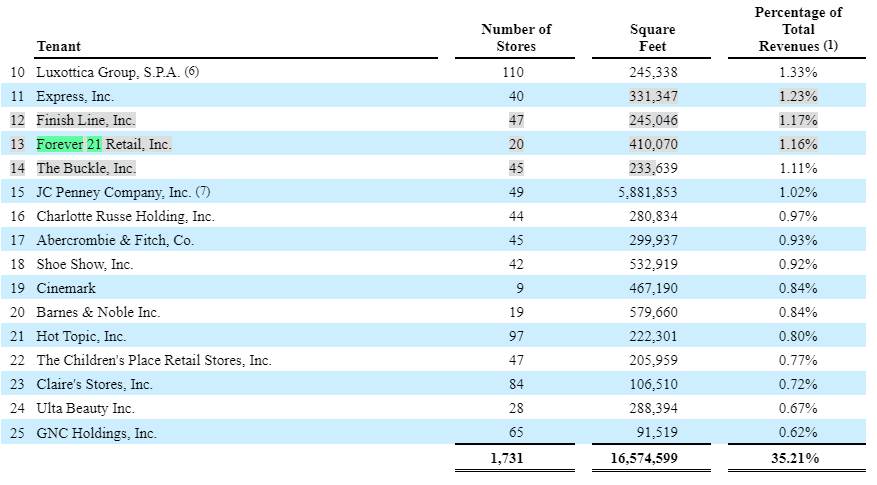877x485 pixels.
Task: Click the 'Square Feet' column header
Action: 652,37
